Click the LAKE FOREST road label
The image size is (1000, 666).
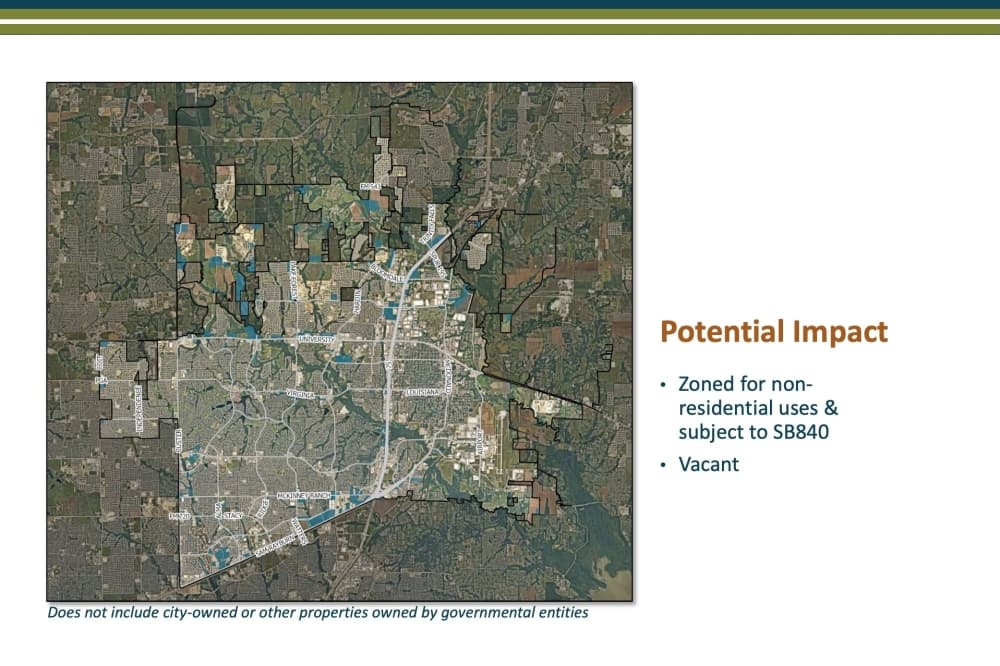click(294, 280)
